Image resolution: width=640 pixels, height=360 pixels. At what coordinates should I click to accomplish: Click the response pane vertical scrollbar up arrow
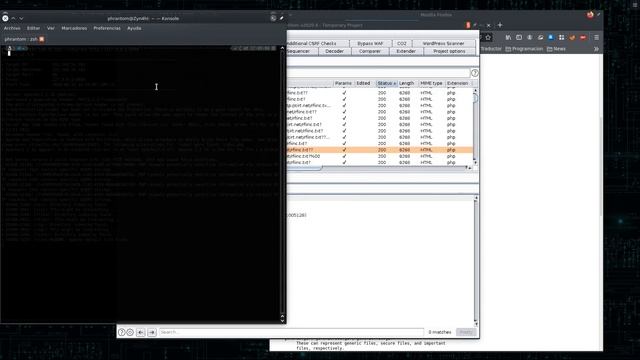[476, 198]
